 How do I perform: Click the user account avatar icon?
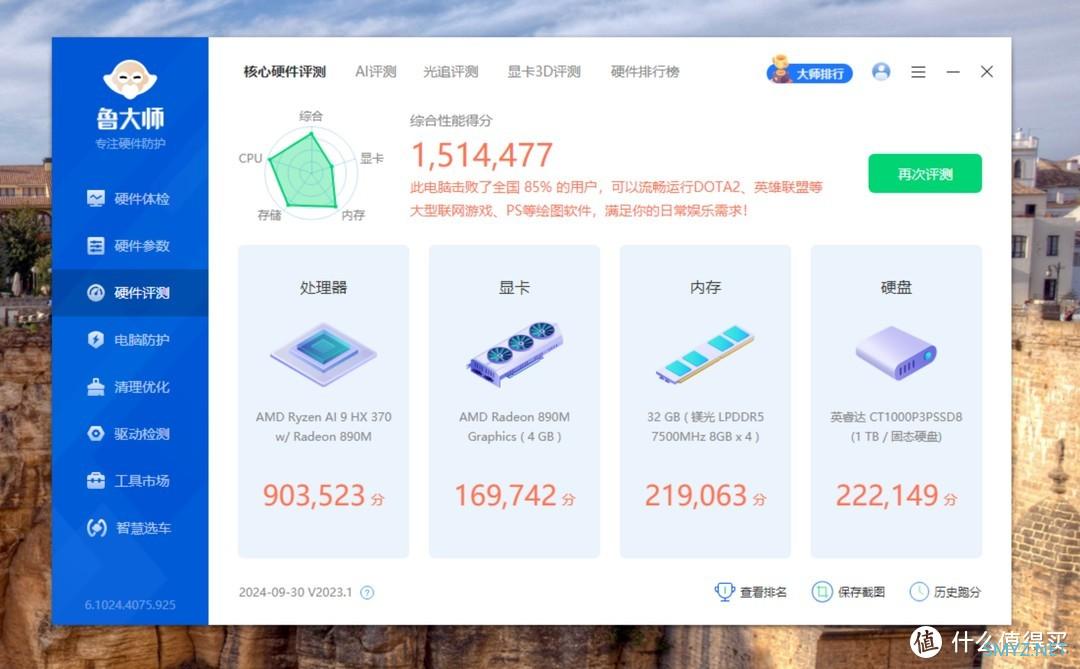coord(881,72)
